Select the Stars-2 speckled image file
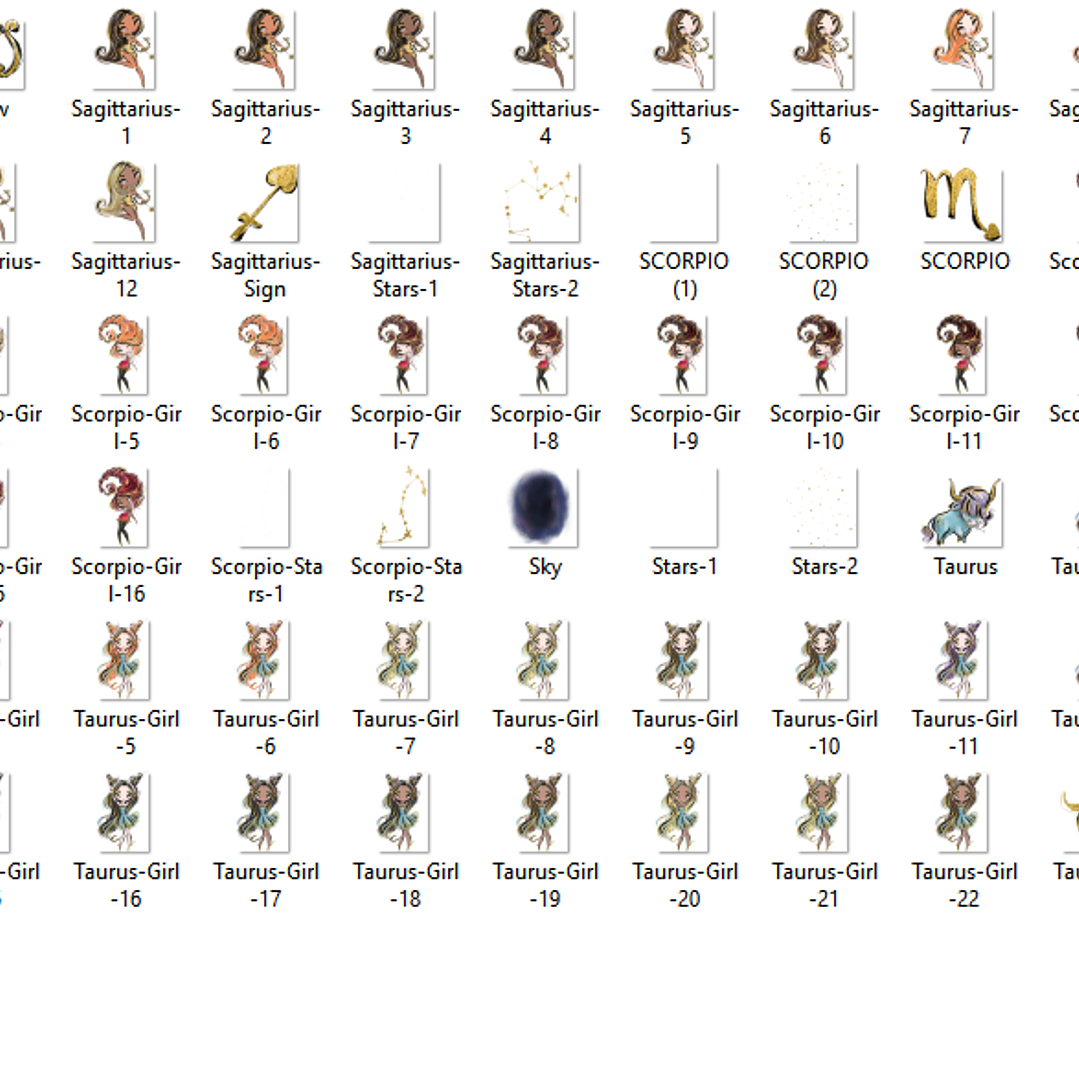The height and width of the screenshot is (1079, 1079). (x=824, y=508)
